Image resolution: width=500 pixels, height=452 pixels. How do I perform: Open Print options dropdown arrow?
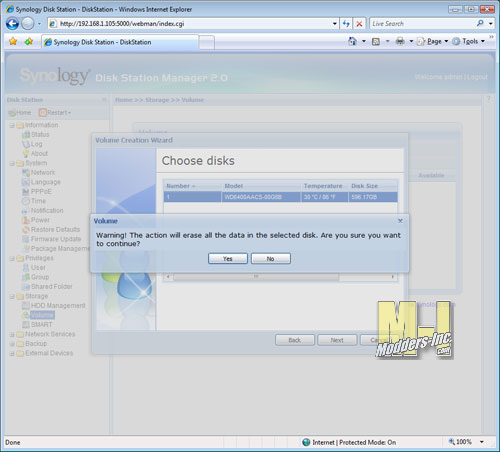coord(411,41)
